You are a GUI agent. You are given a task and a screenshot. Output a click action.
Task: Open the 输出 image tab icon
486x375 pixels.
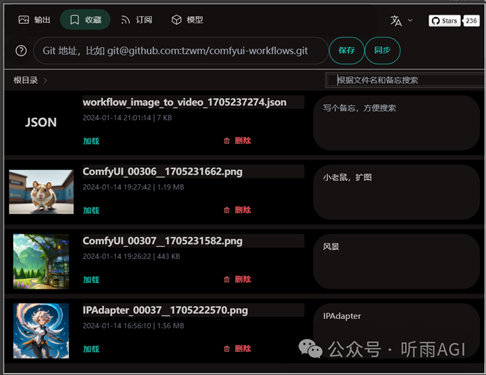pyautogui.click(x=23, y=20)
